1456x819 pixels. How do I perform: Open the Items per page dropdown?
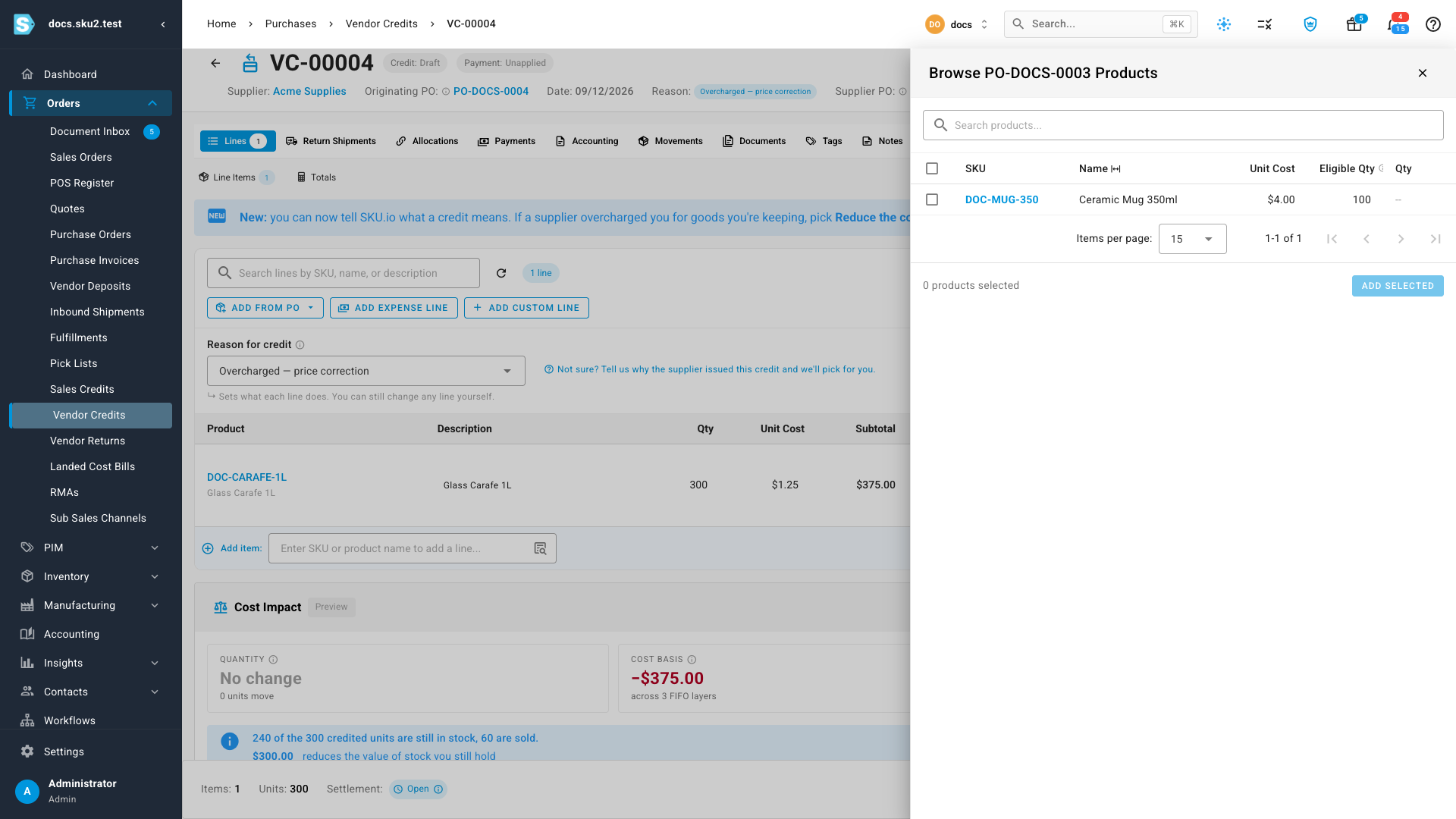click(1192, 239)
